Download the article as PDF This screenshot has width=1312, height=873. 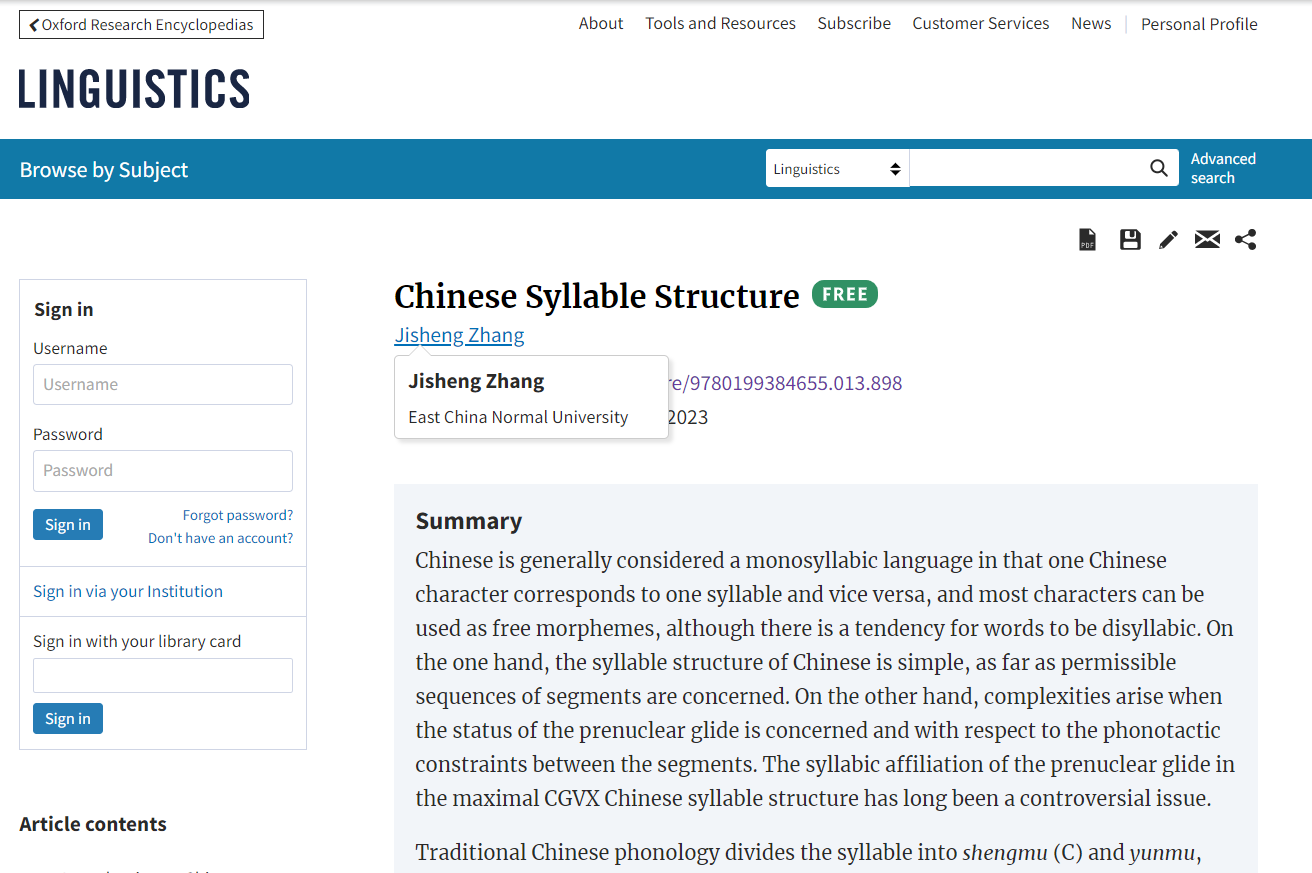(1087, 240)
